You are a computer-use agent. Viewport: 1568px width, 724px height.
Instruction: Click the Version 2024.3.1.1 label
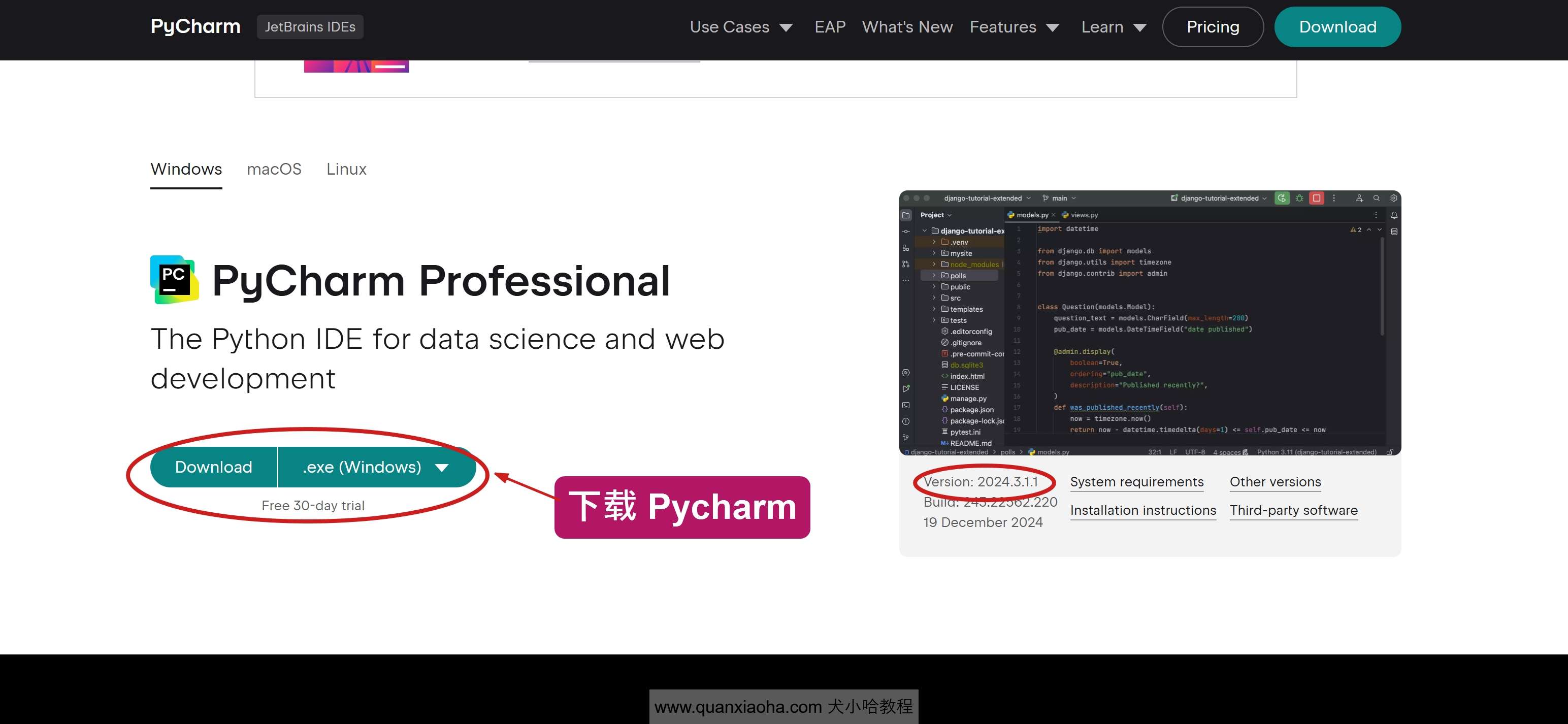click(x=983, y=481)
